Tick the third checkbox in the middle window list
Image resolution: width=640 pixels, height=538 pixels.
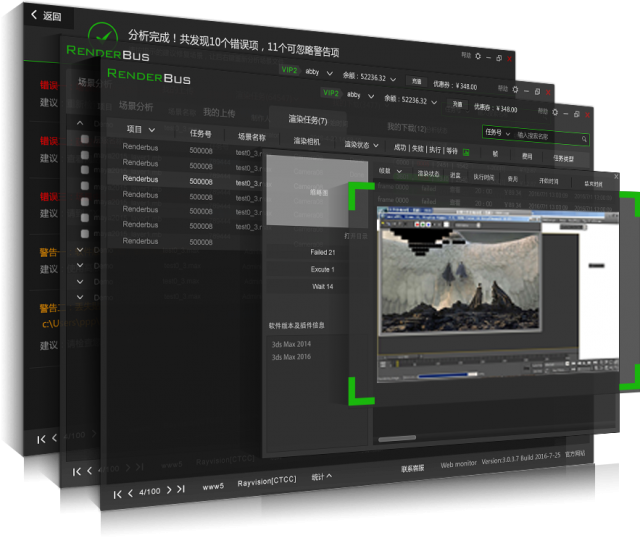click(x=84, y=170)
